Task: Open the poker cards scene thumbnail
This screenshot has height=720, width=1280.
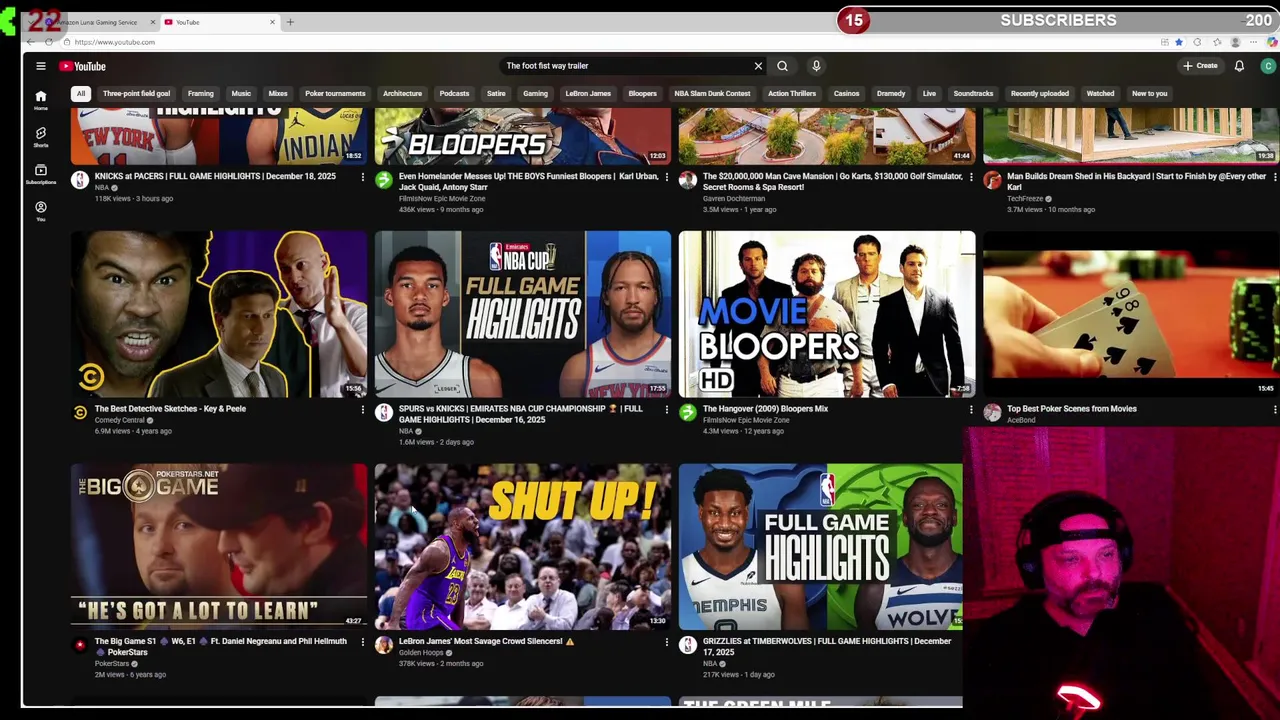Action: point(1131,314)
